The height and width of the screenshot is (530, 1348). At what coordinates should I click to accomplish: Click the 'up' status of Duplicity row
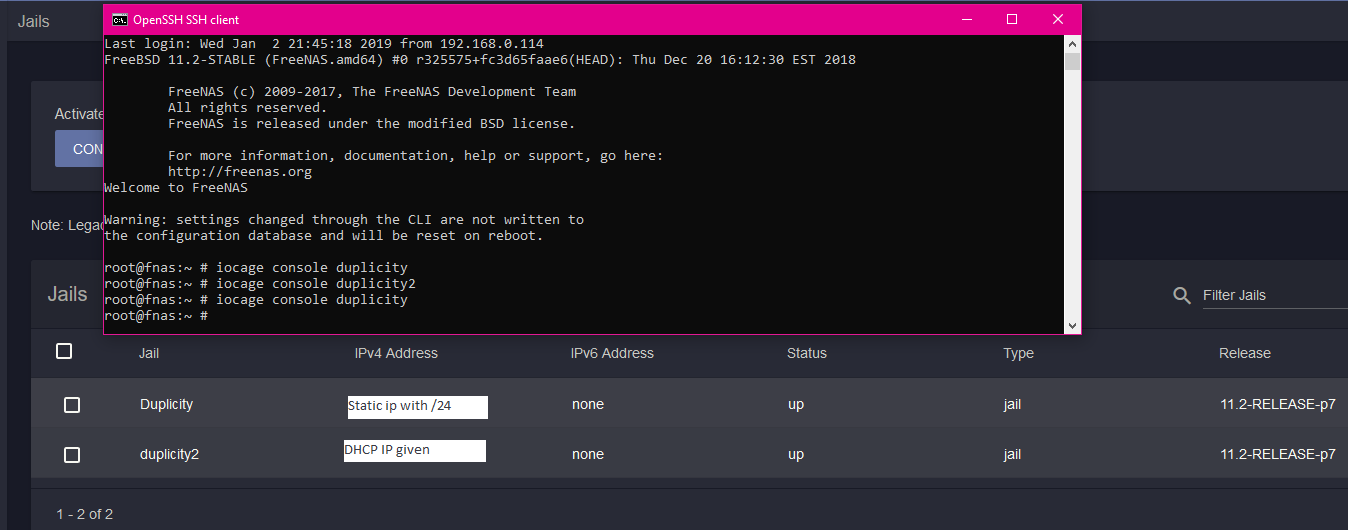point(796,405)
